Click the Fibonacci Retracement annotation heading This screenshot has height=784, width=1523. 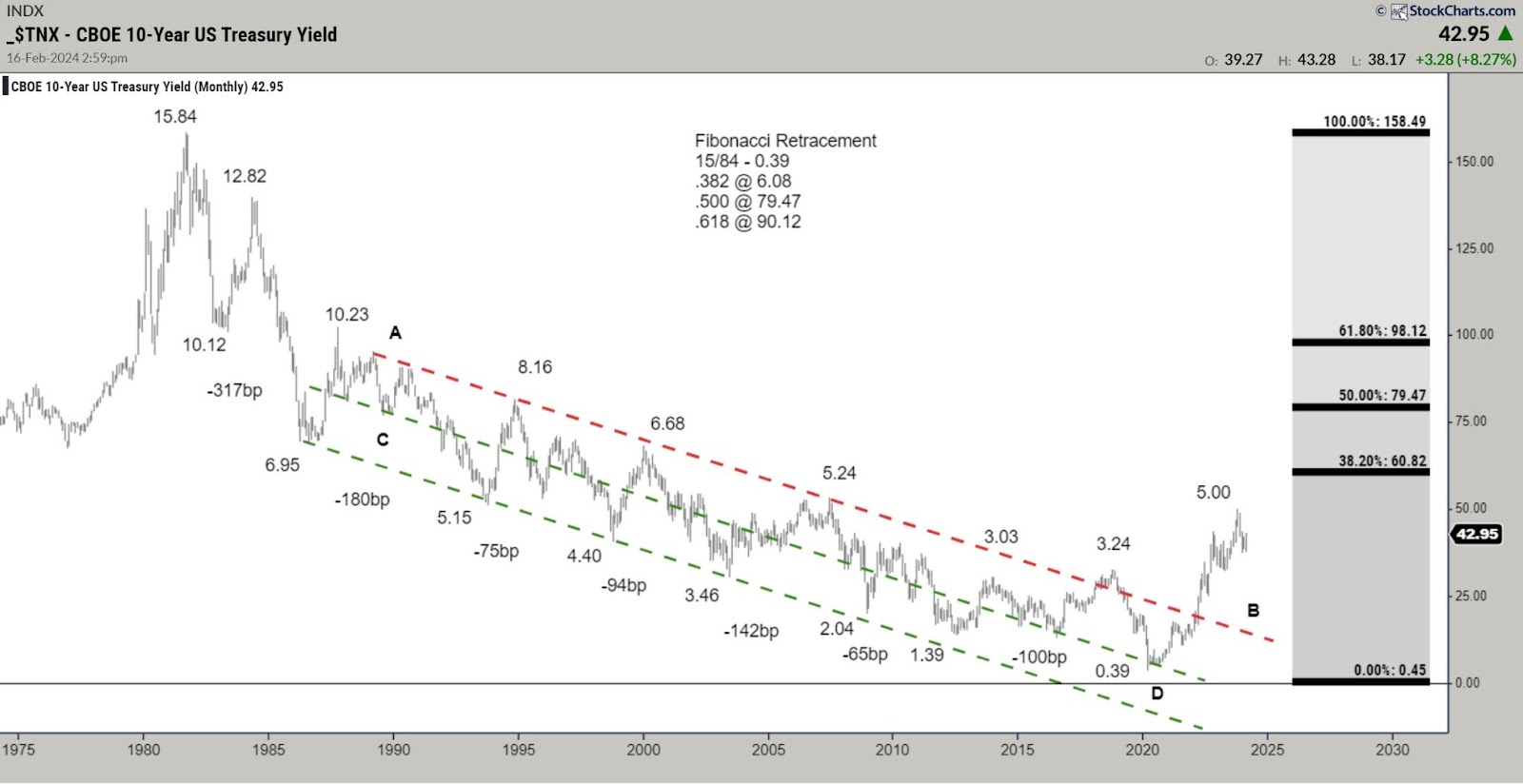click(785, 141)
